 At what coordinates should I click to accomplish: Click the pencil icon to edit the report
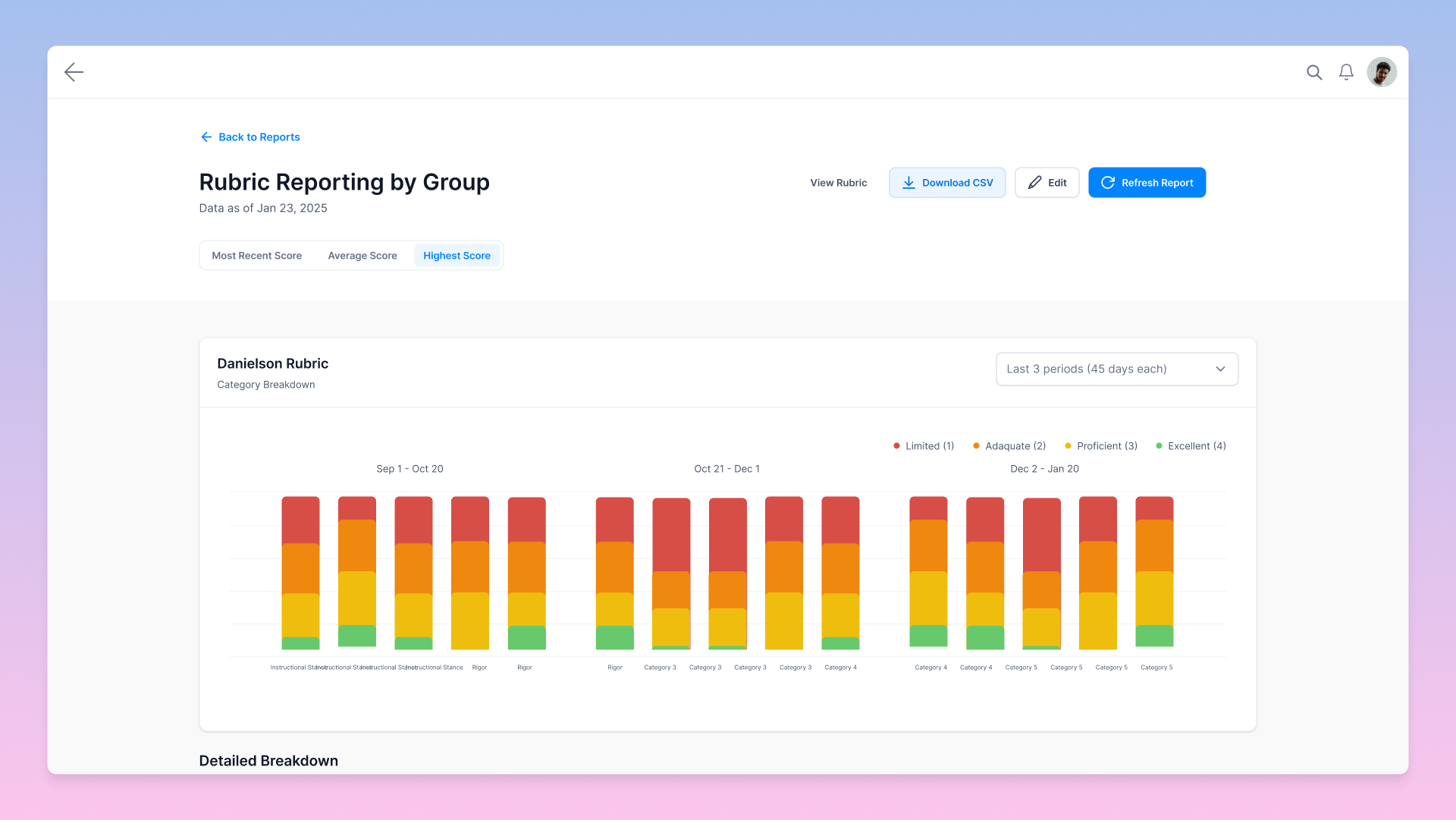tap(1034, 183)
